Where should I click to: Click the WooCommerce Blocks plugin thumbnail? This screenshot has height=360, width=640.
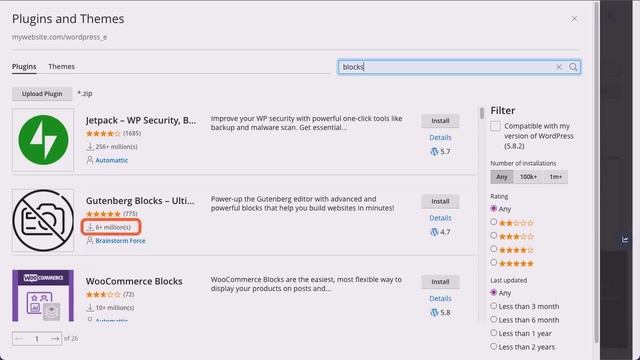[43, 296]
